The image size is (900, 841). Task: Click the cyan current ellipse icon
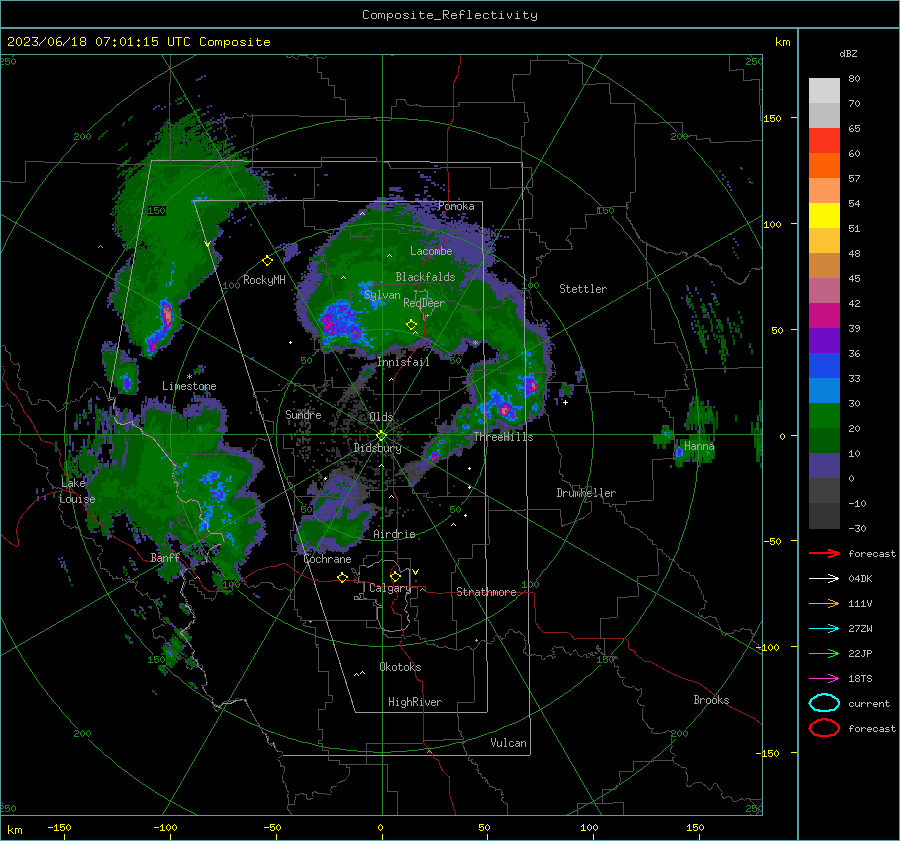[824, 703]
